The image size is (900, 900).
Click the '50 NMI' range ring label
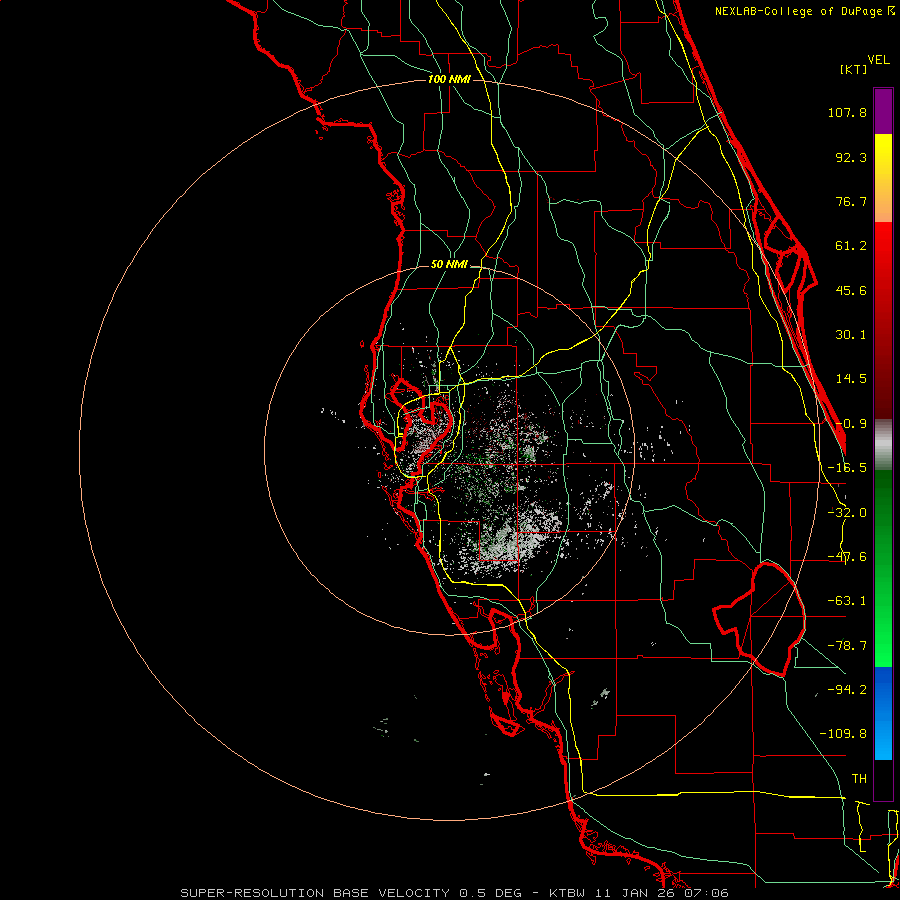click(x=449, y=265)
